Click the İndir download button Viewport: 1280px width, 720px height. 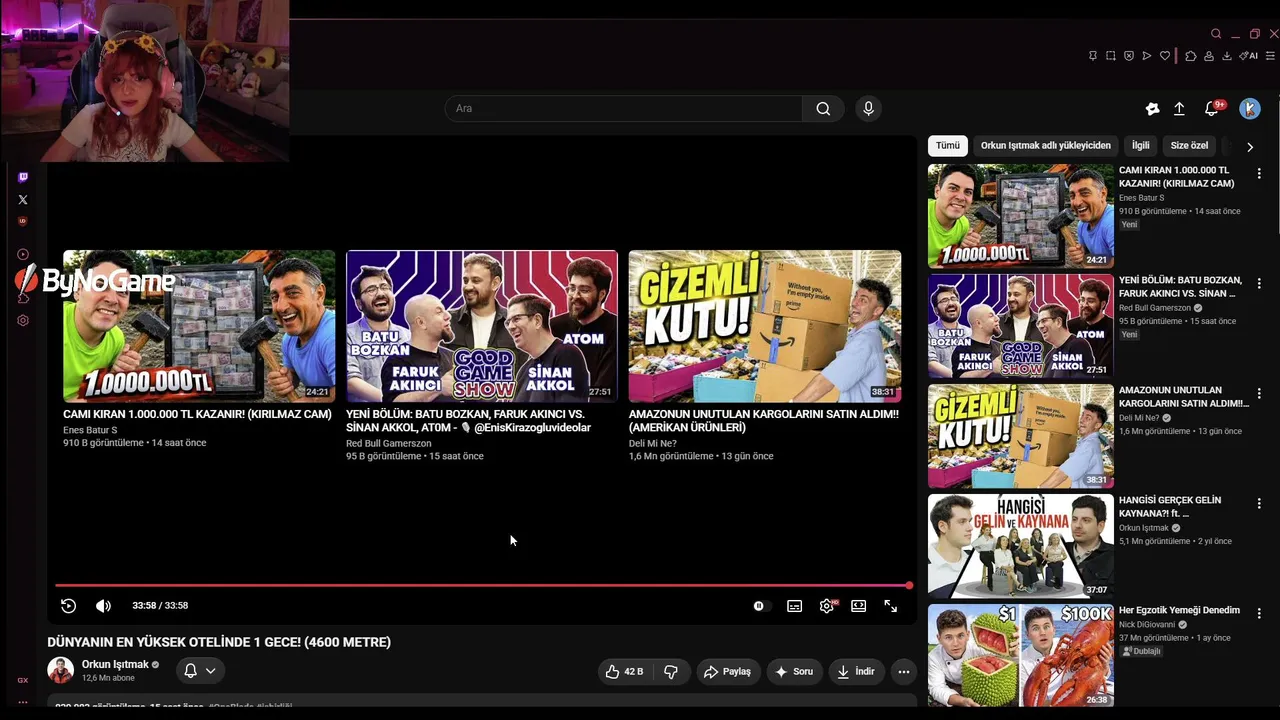coord(855,672)
